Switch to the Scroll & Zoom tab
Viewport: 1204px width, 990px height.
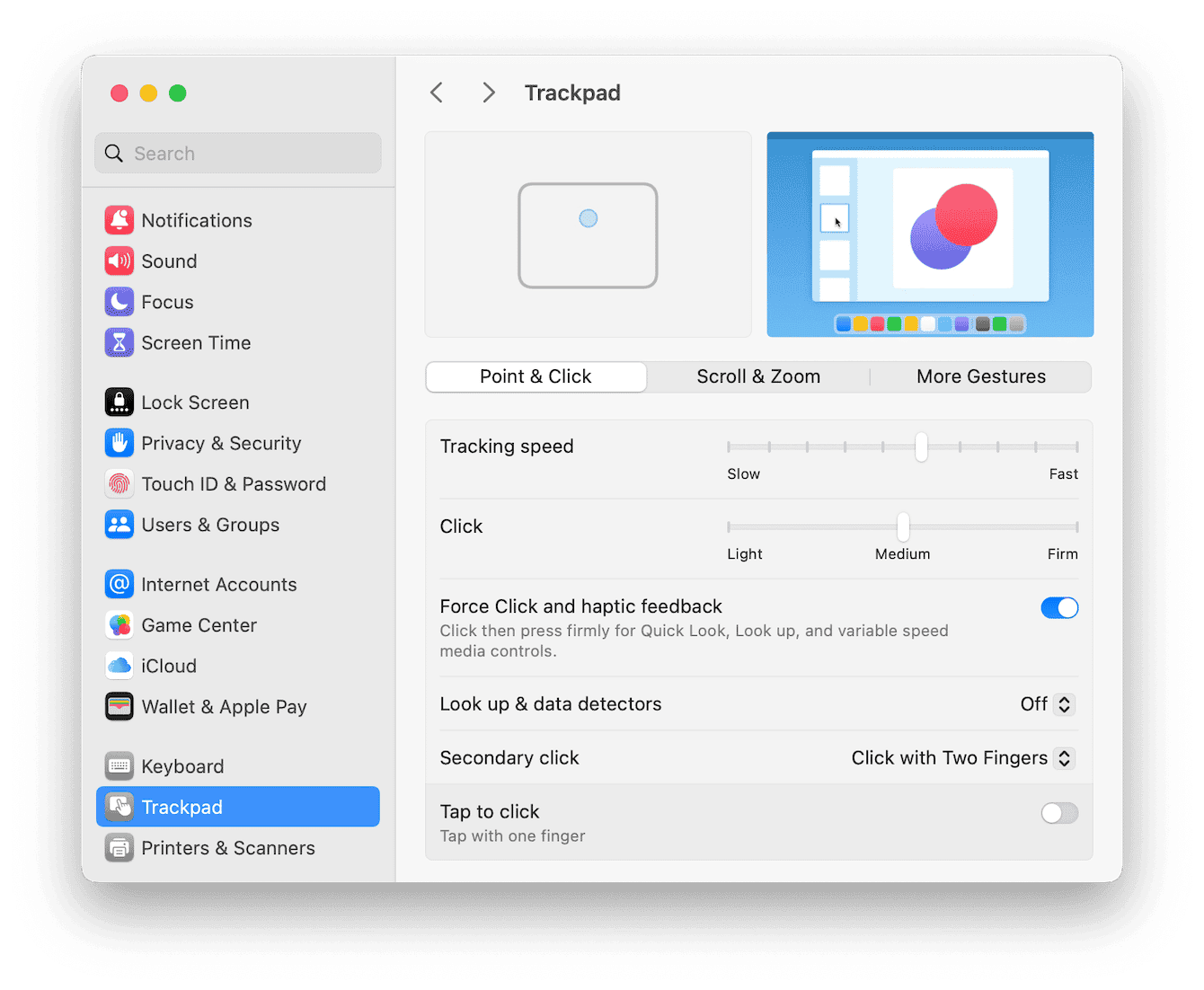pos(757,376)
